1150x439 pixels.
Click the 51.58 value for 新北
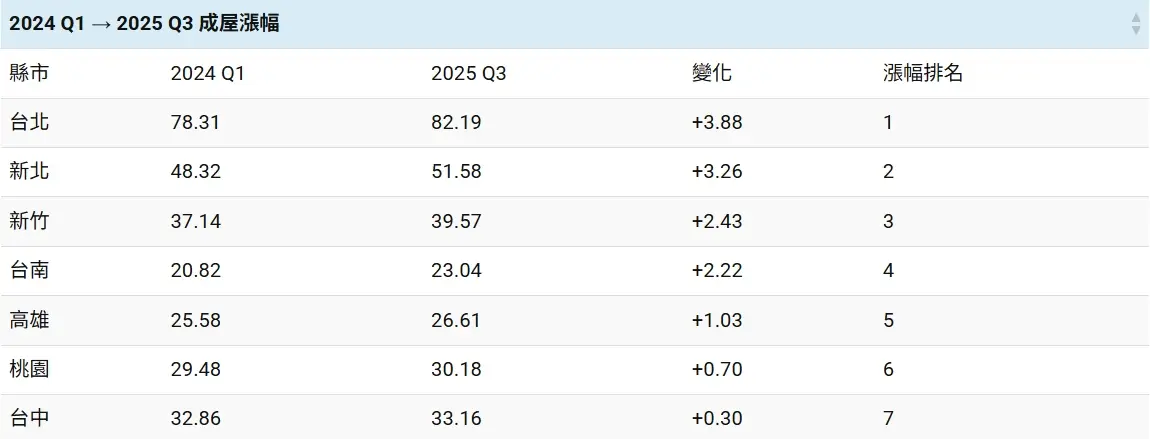click(456, 171)
